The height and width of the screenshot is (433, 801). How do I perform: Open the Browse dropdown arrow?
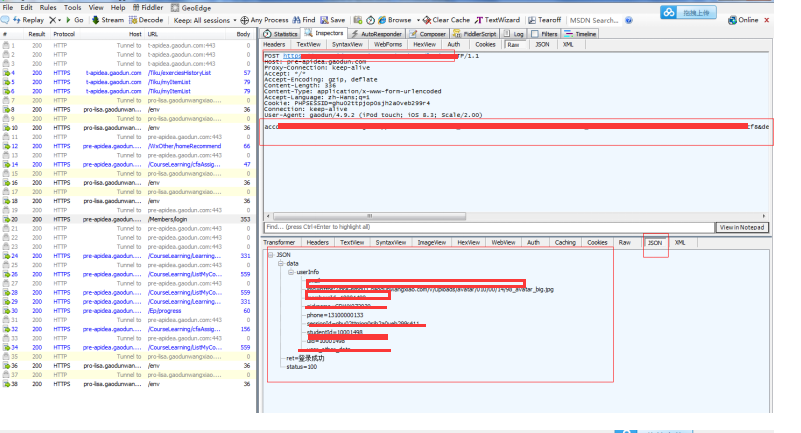tap(418, 20)
